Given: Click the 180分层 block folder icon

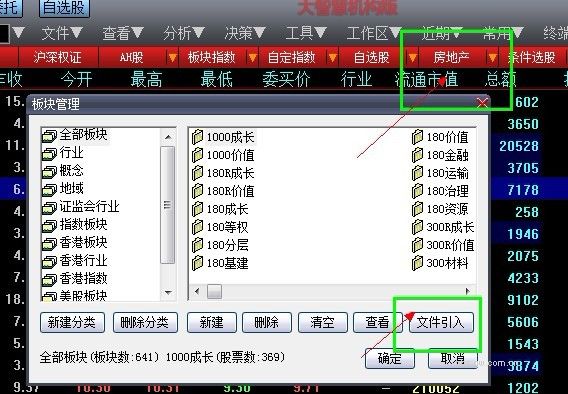Looking at the screenshot, I should coord(197,245).
